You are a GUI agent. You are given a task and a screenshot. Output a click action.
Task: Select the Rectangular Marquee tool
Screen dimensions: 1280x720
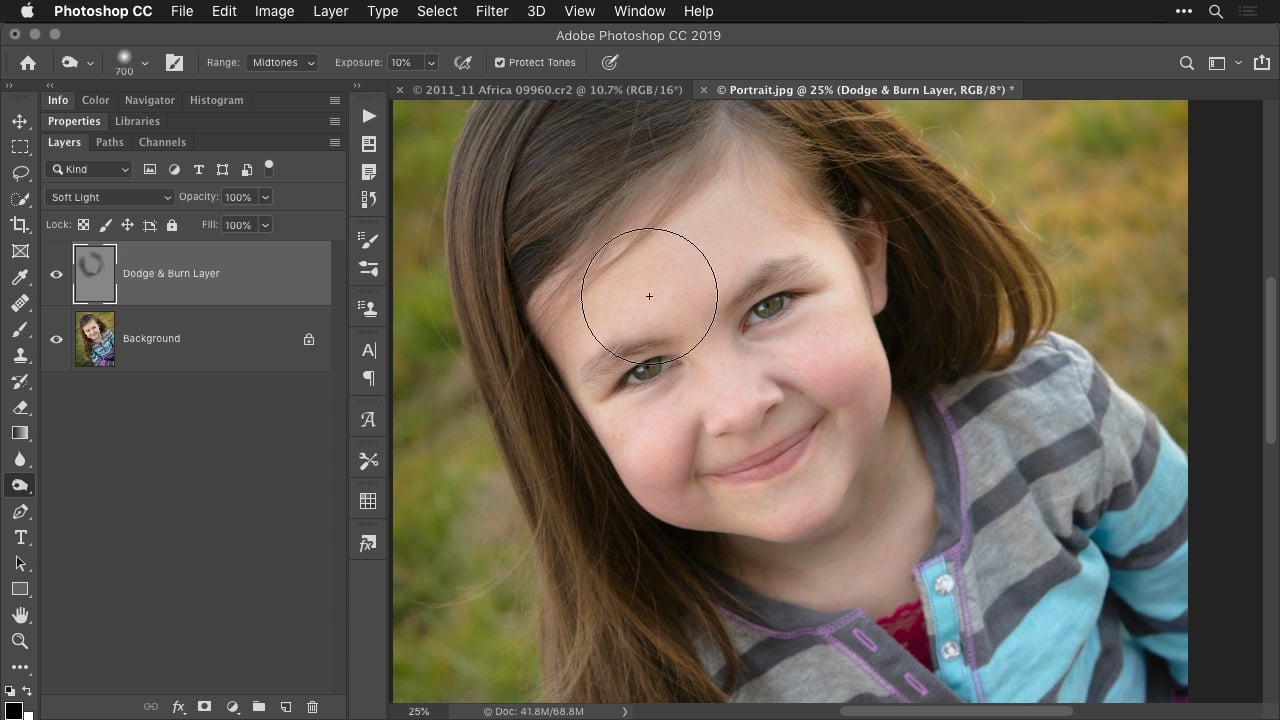(x=20, y=147)
